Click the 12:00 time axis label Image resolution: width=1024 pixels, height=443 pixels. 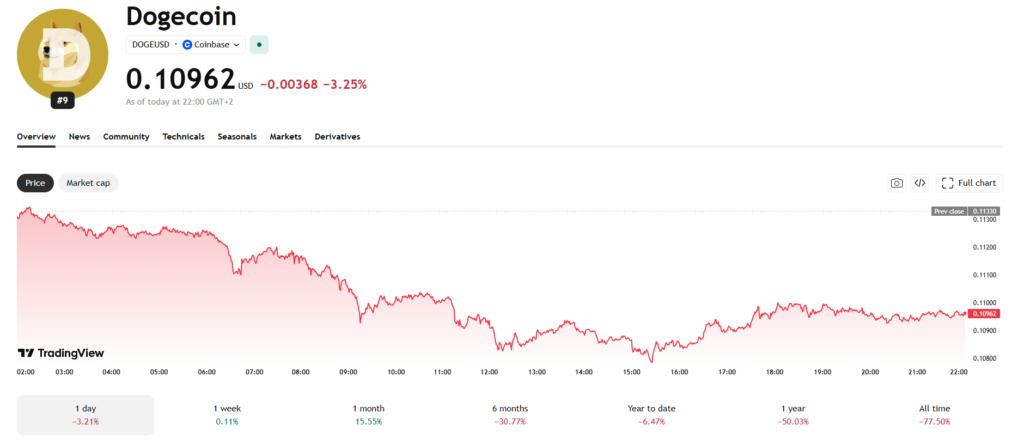tap(490, 372)
